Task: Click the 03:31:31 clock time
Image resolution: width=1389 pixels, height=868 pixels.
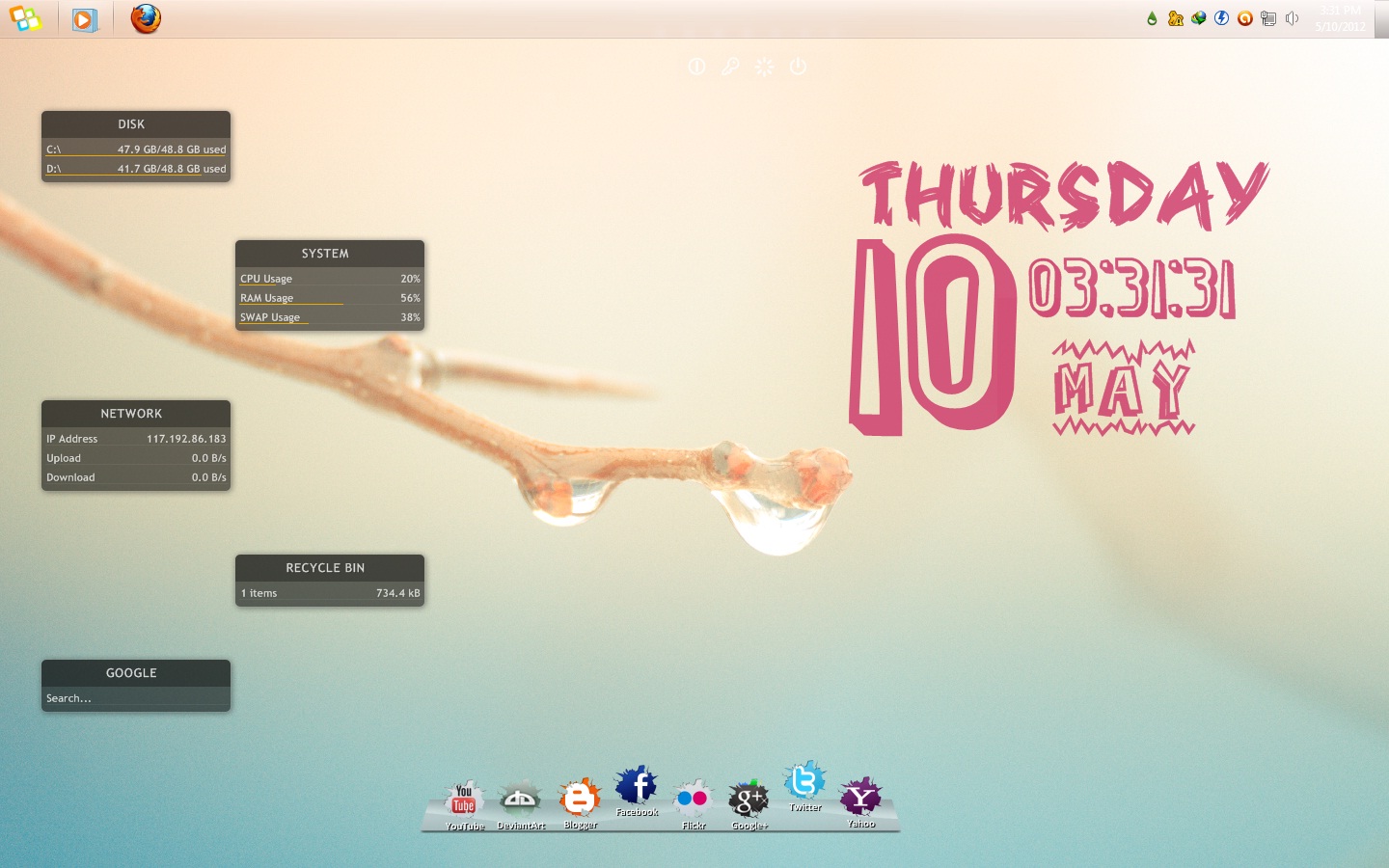Action: [1131, 288]
